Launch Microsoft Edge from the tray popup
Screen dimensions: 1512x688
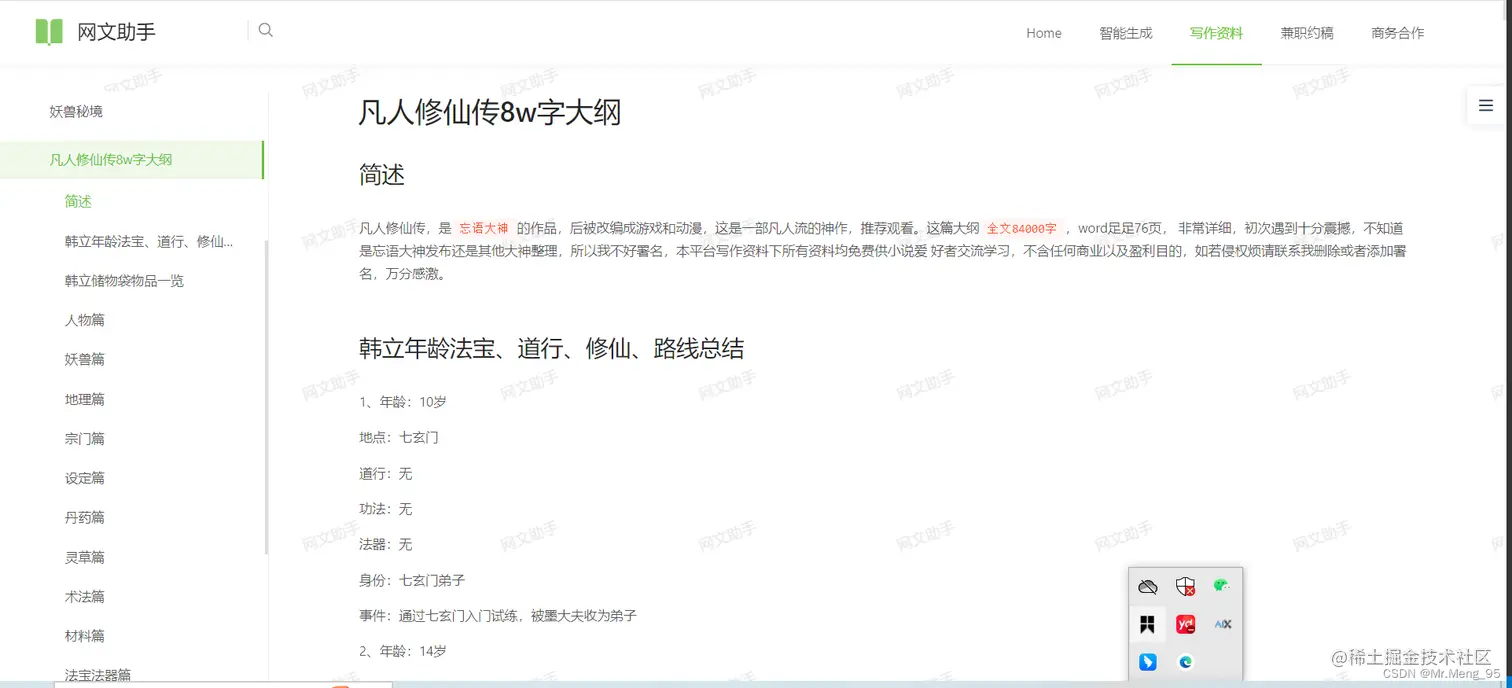[x=1185, y=661]
